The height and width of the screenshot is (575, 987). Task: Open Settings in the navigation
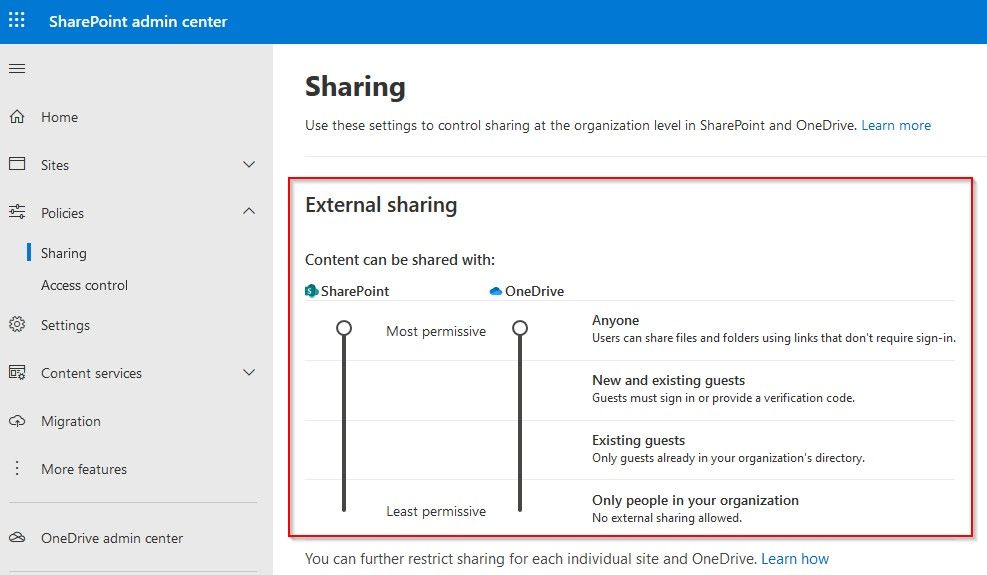point(65,325)
